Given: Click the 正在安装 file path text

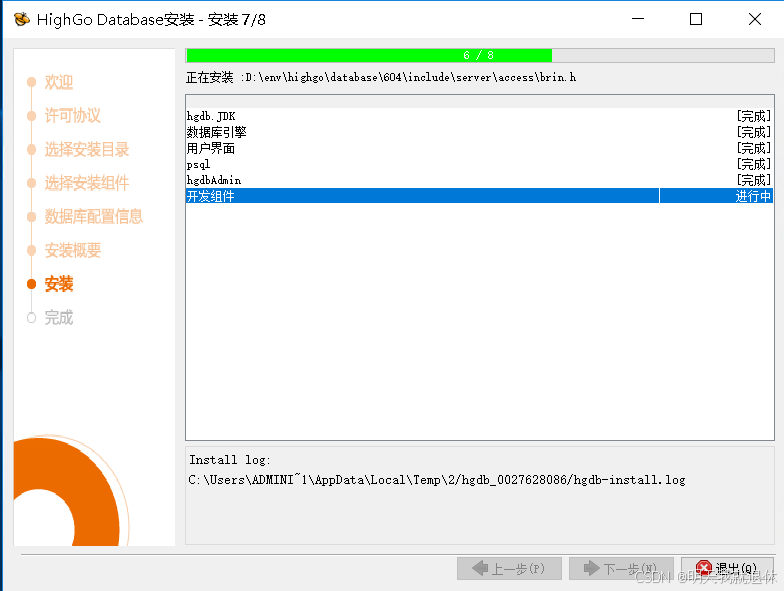Looking at the screenshot, I should [380, 78].
